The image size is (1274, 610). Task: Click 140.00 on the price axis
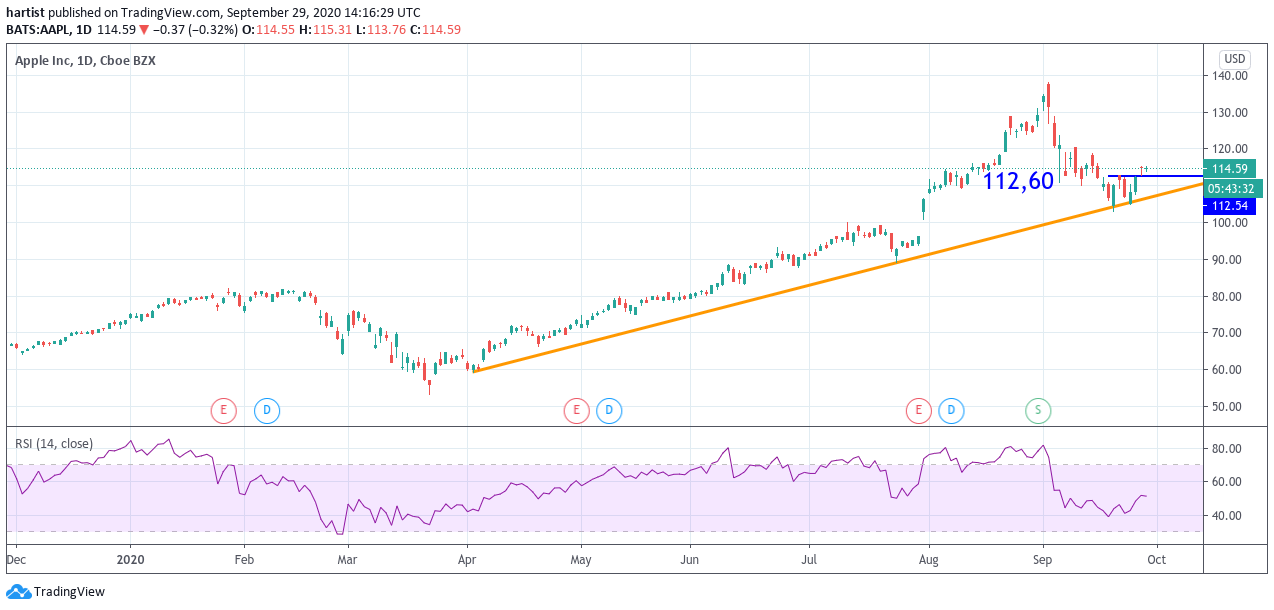point(1230,76)
